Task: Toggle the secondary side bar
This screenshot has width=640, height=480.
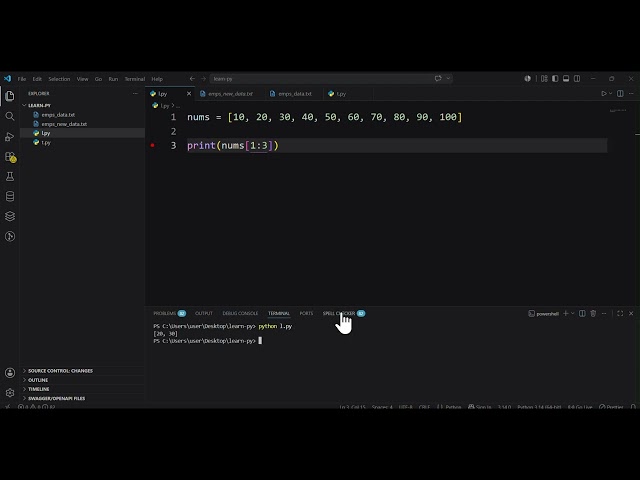Action: pos(577,78)
